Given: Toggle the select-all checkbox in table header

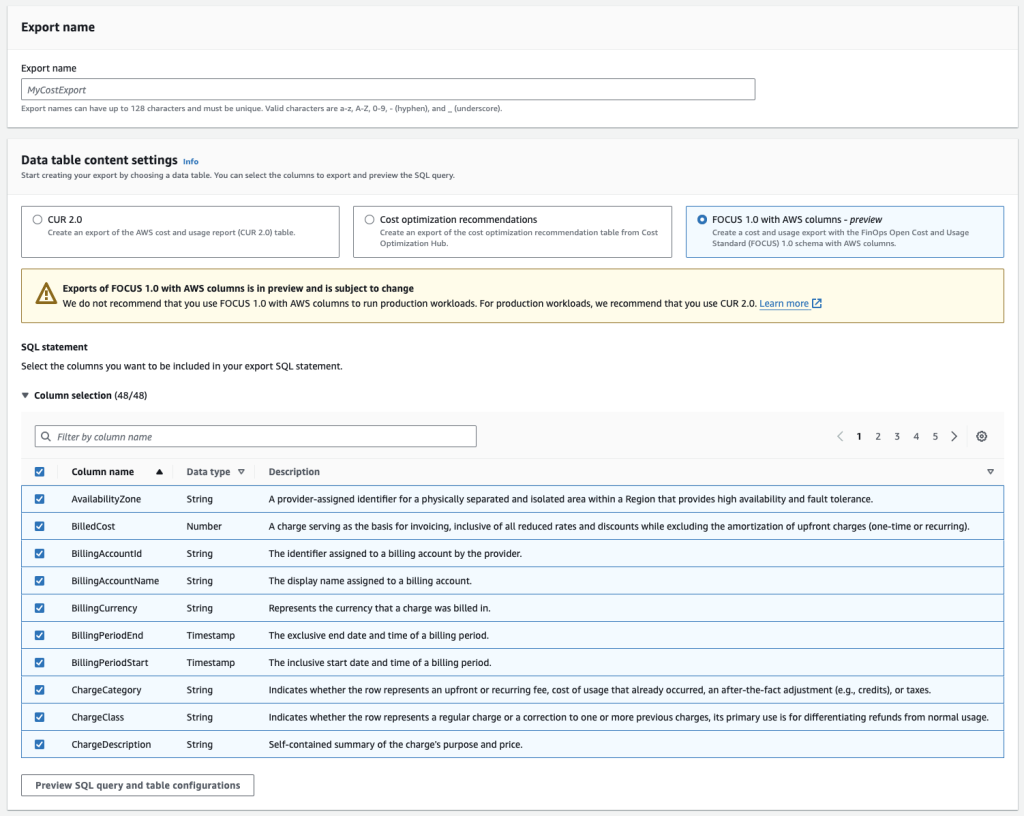Looking at the screenshot, I should [x=40, y=471].
